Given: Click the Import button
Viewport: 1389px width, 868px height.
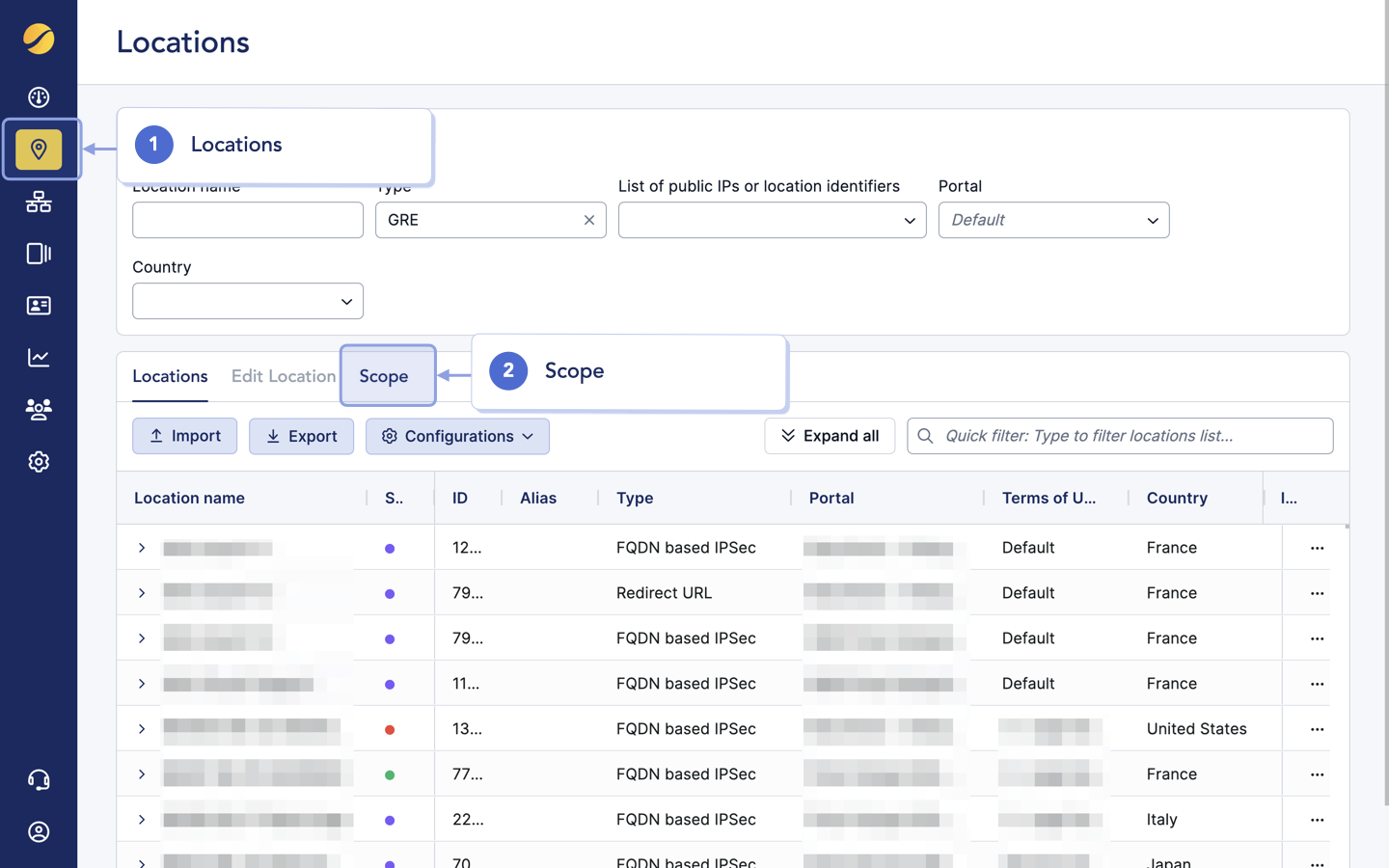Looking at the screenshot, I should 184,436.
